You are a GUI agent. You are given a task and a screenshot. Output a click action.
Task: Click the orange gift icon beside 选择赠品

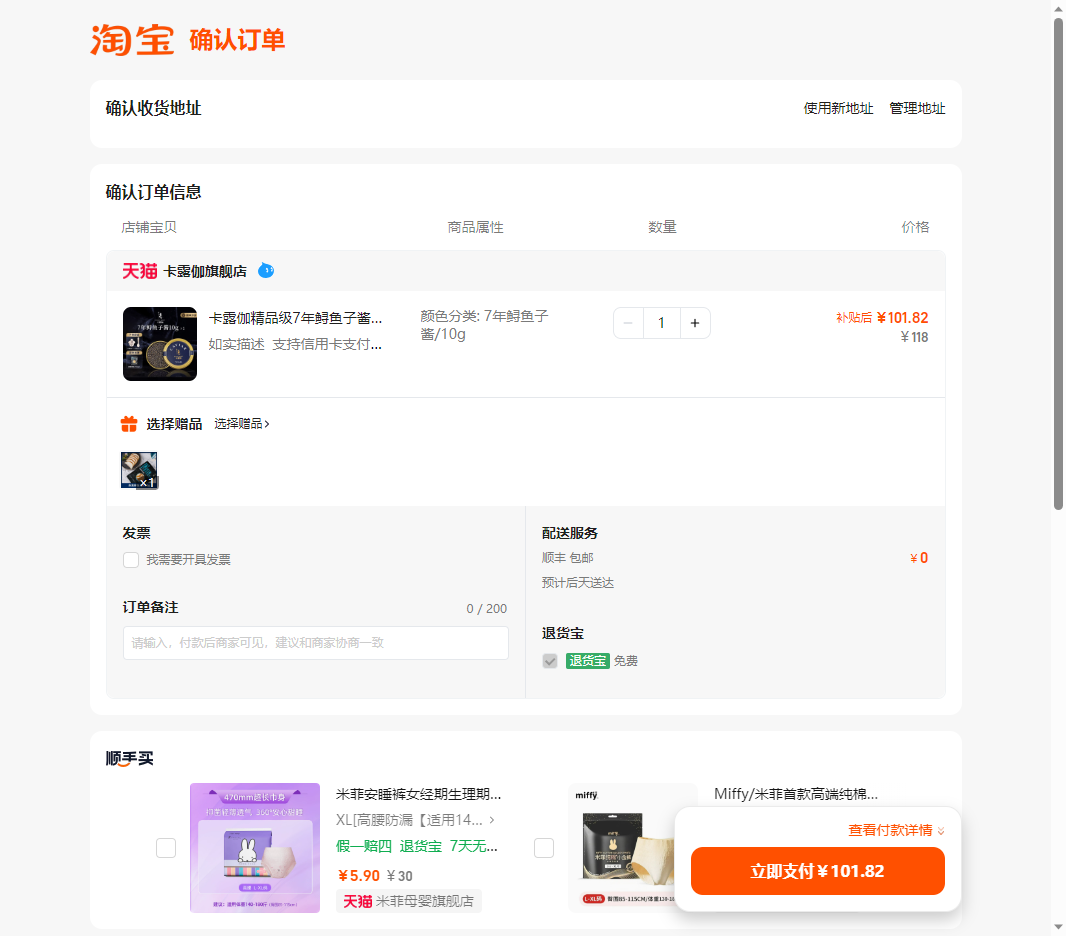[x=129, y=424]
